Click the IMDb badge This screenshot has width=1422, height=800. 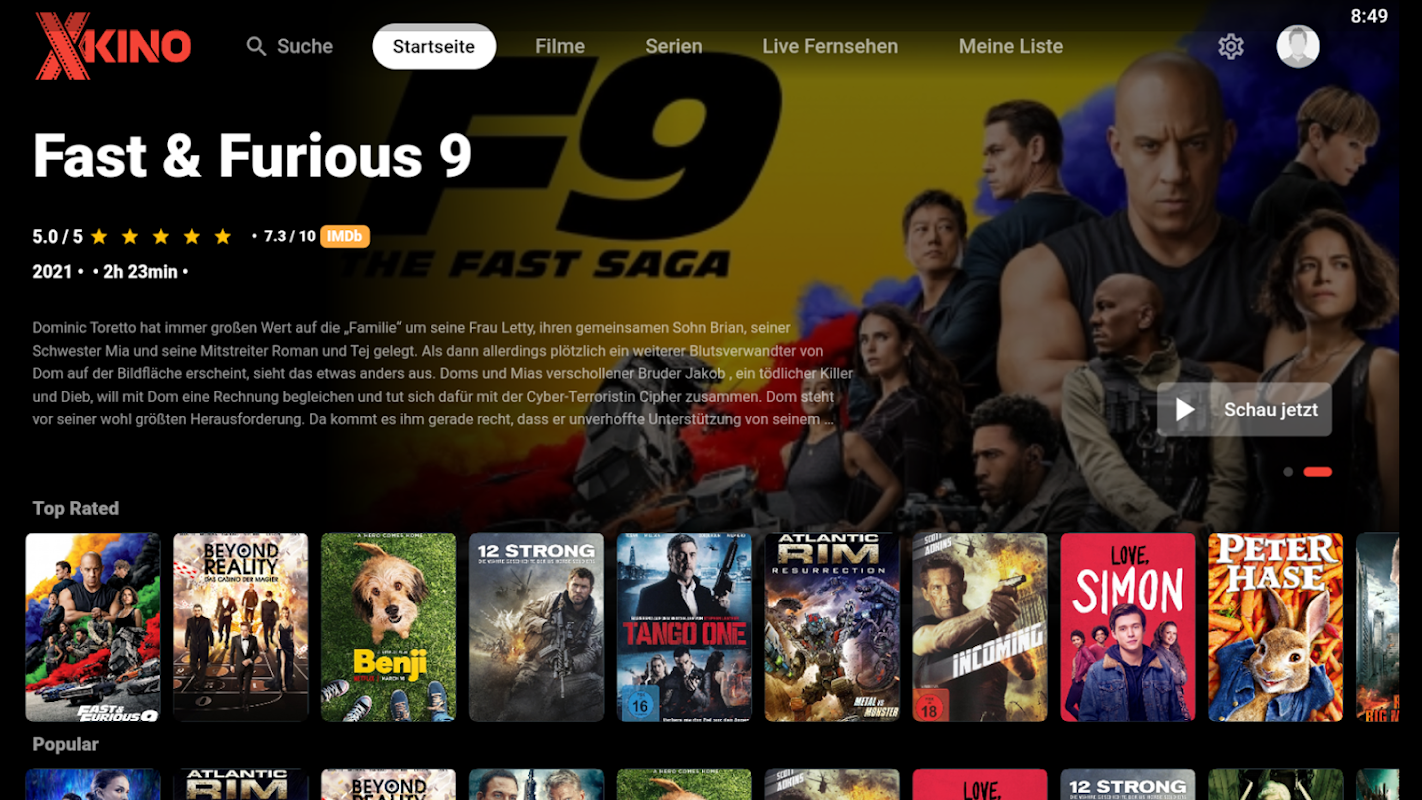click(345, 236)
